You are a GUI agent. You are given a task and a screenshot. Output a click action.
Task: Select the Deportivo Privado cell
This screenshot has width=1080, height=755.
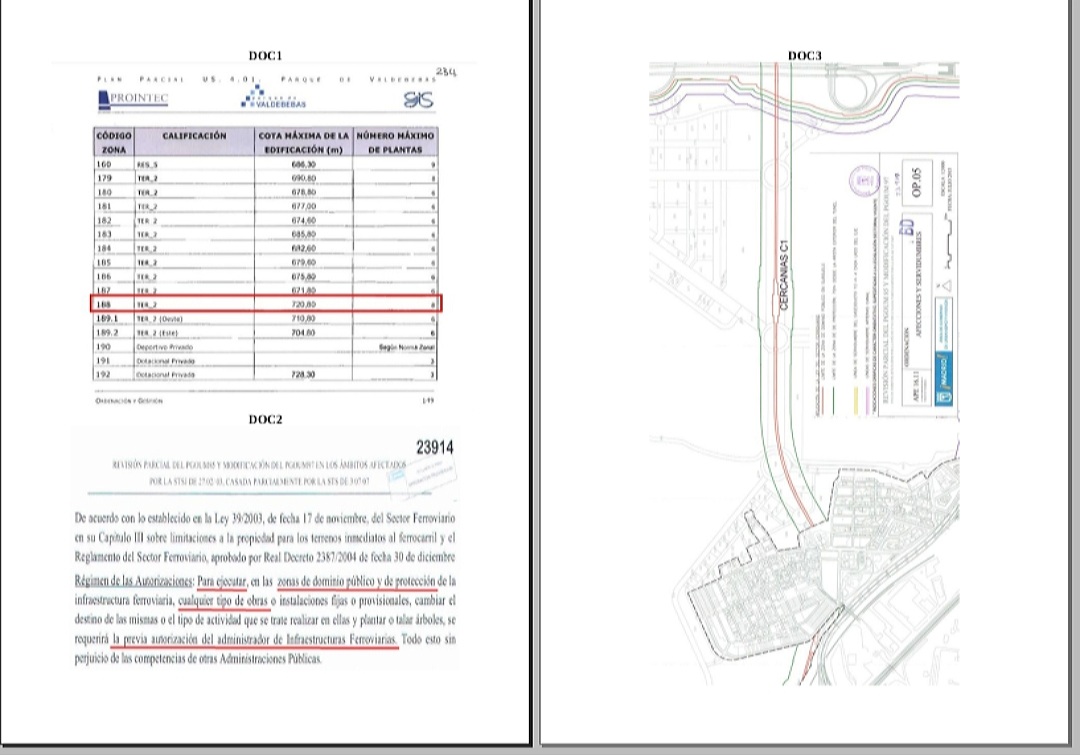[165, 347]
